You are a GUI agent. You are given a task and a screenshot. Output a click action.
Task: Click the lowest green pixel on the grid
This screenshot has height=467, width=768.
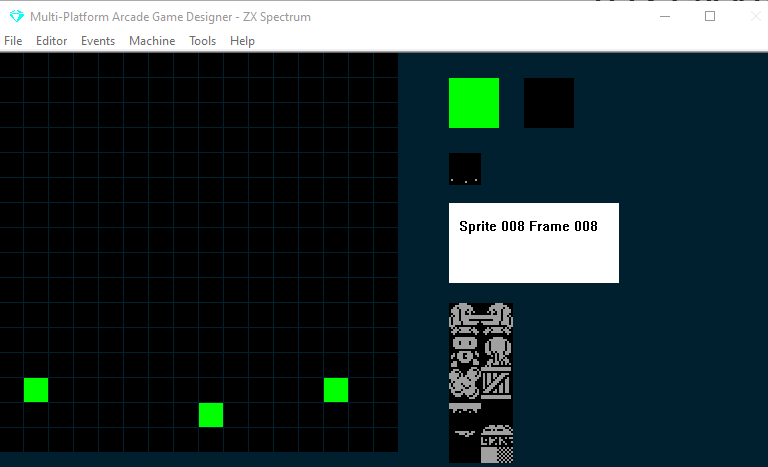(x=211, y=415)
